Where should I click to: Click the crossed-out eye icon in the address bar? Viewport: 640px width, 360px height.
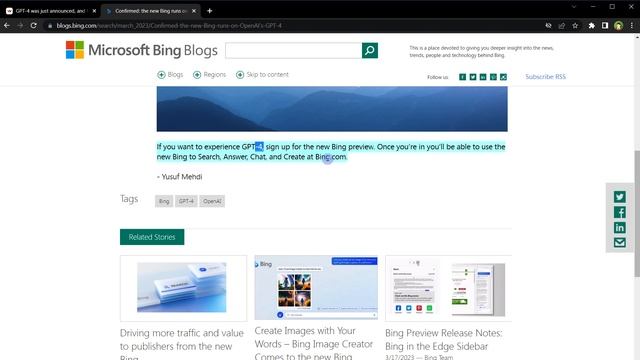coord(548,25)
